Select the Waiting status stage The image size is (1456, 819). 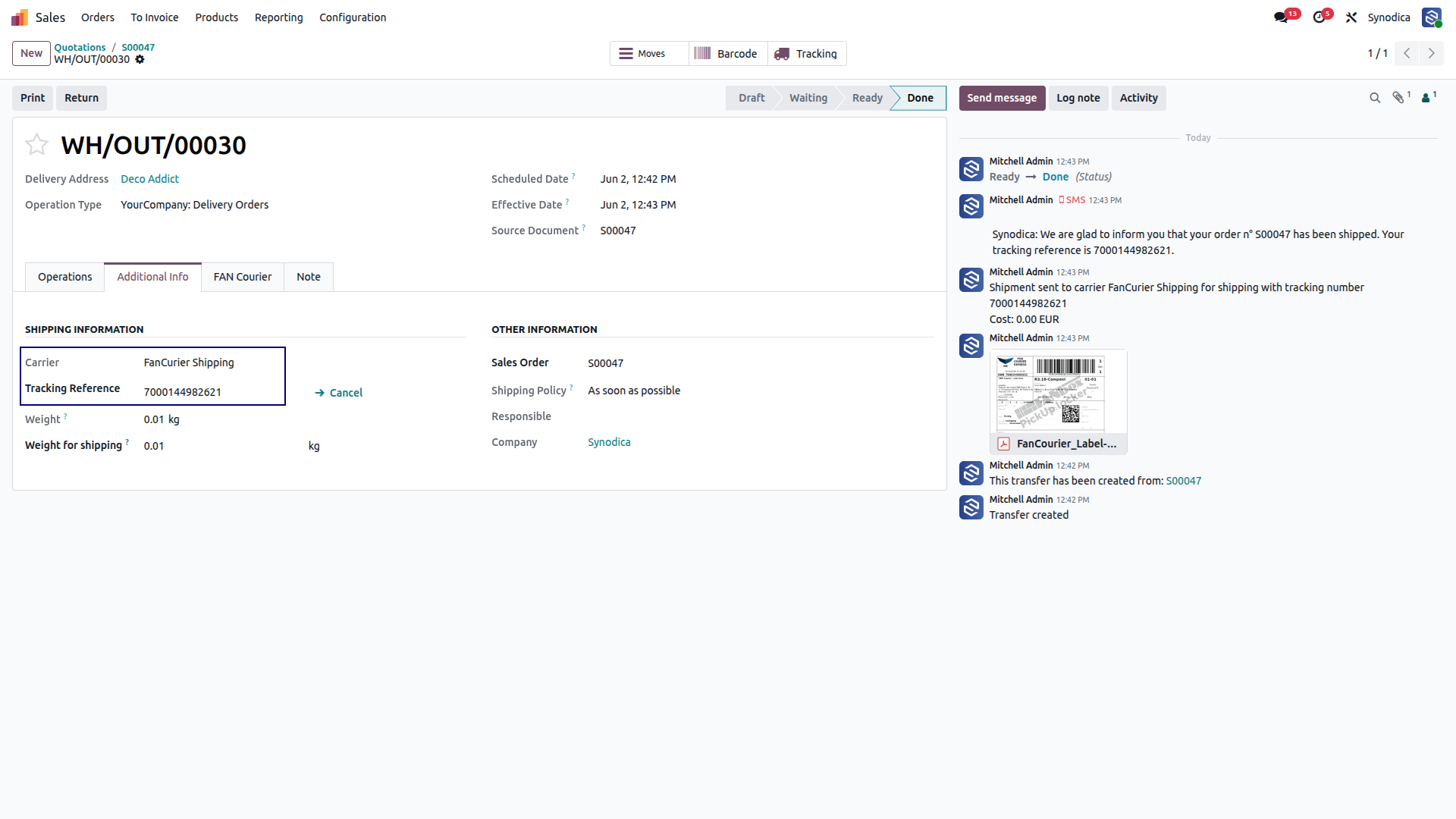(x=808, y=98)
